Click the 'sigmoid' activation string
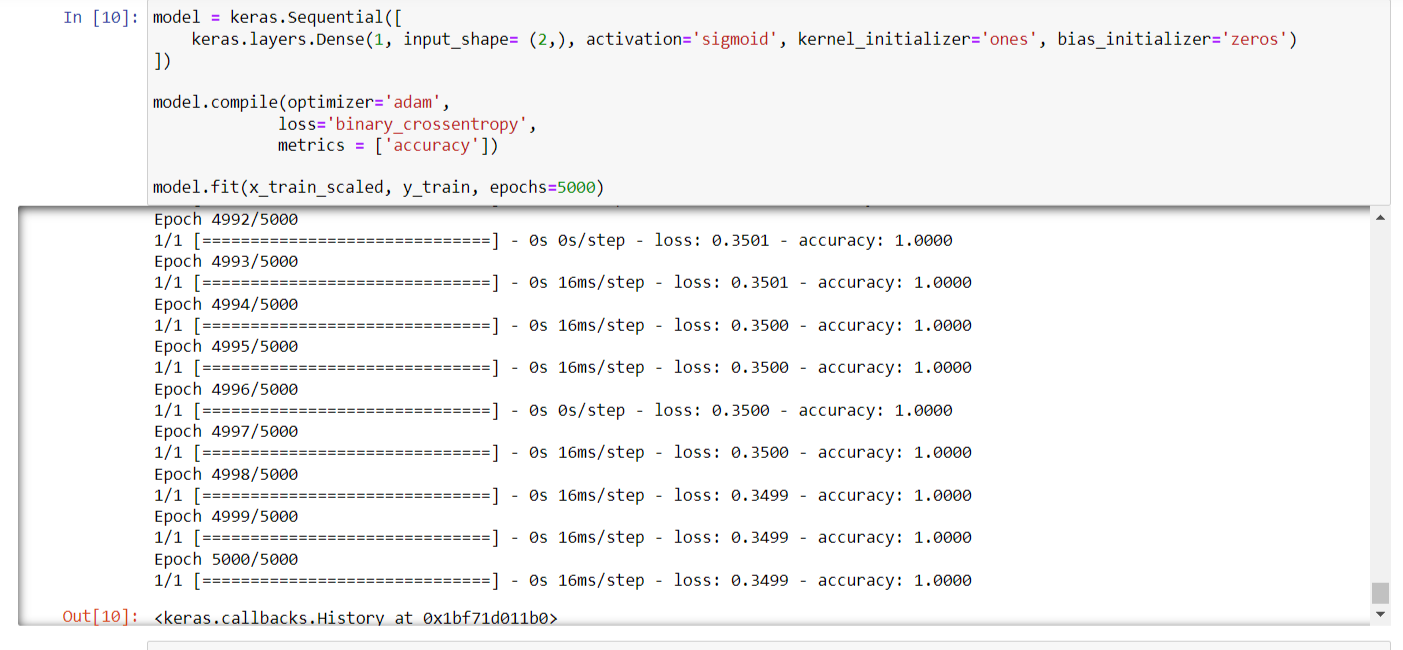Viewport: 1403px width, 650px height. 733,40
